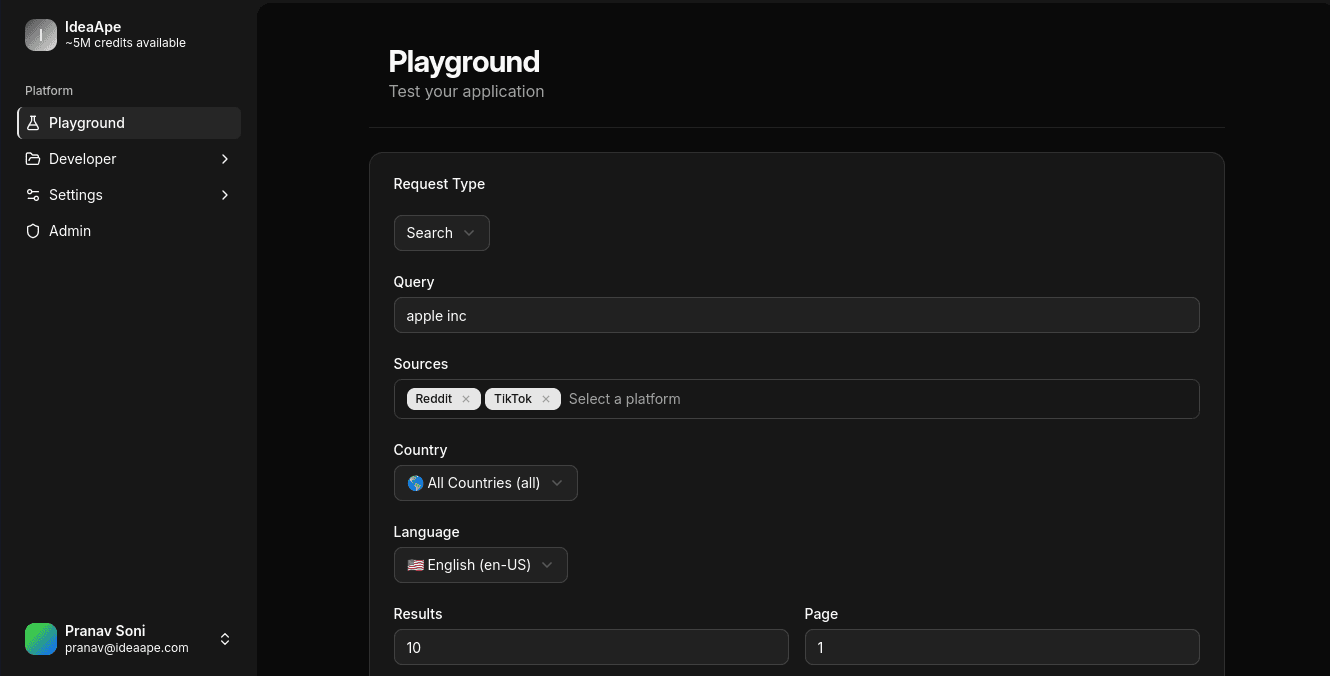Click the Admin shield icon
The width and height of the screenshot is (1330, 676).
pyautogui.click(x=33, y=231)
